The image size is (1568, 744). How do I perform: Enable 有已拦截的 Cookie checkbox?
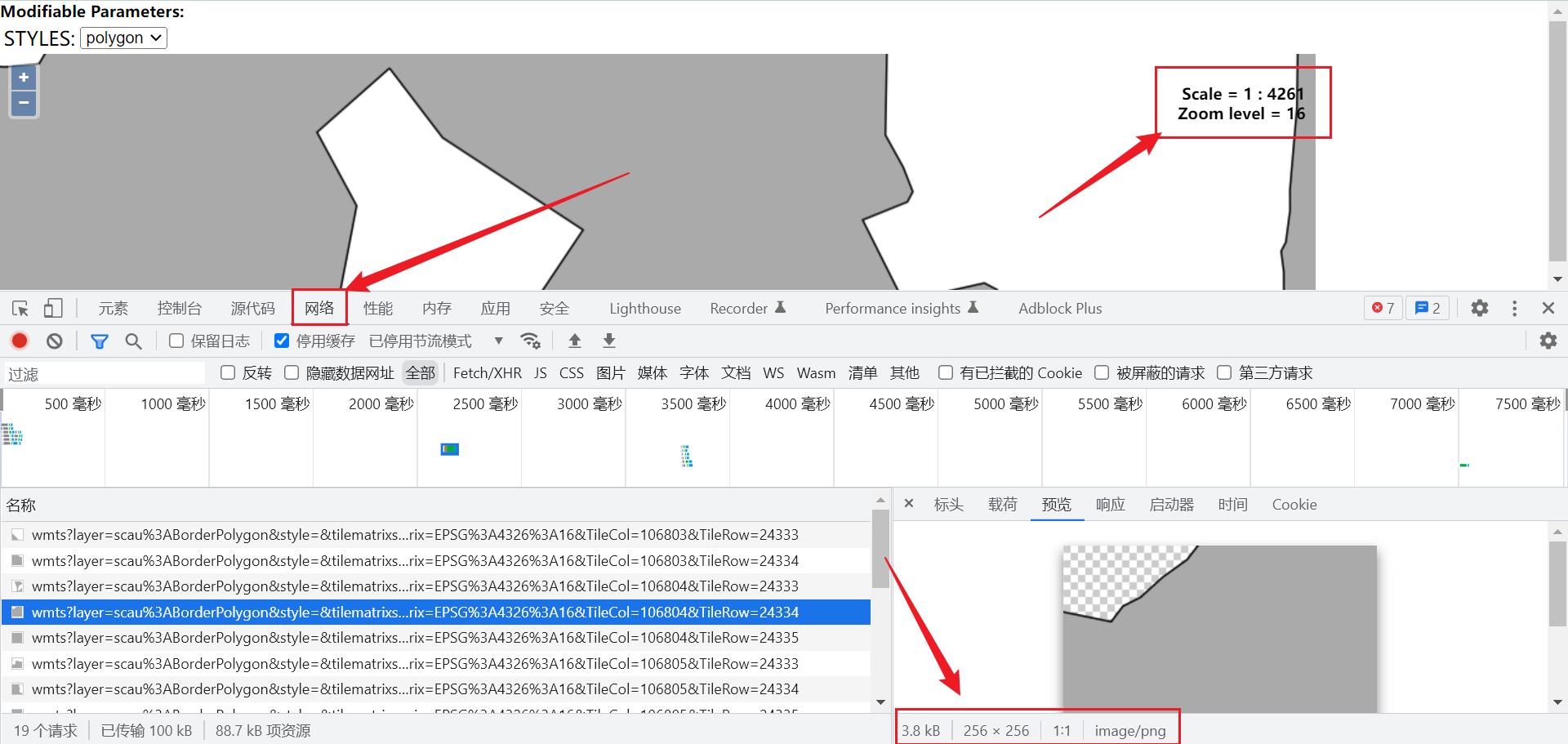point(946,372)
